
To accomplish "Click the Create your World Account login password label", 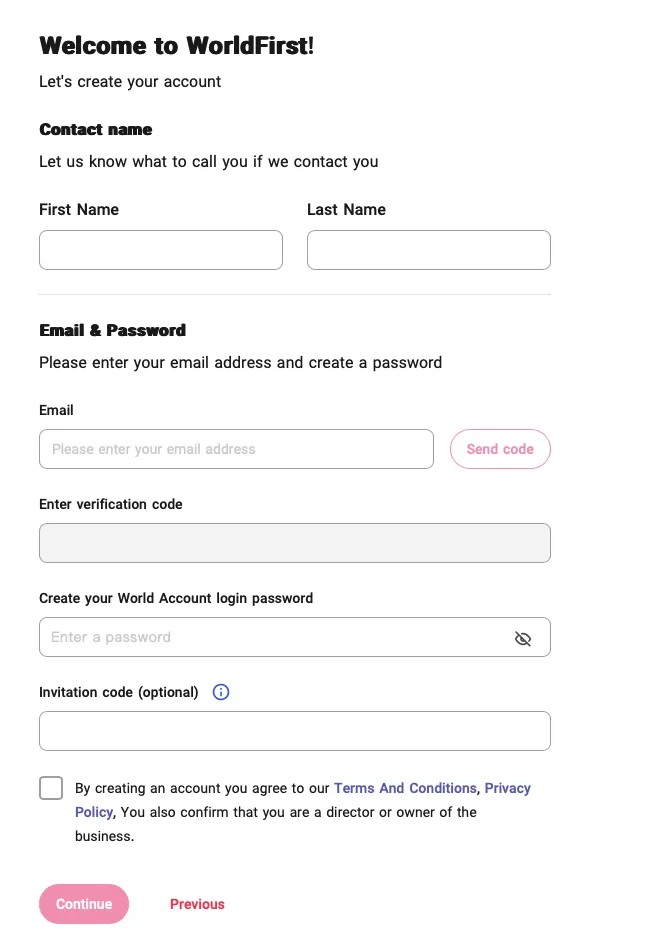I will [x=176, y=598].
